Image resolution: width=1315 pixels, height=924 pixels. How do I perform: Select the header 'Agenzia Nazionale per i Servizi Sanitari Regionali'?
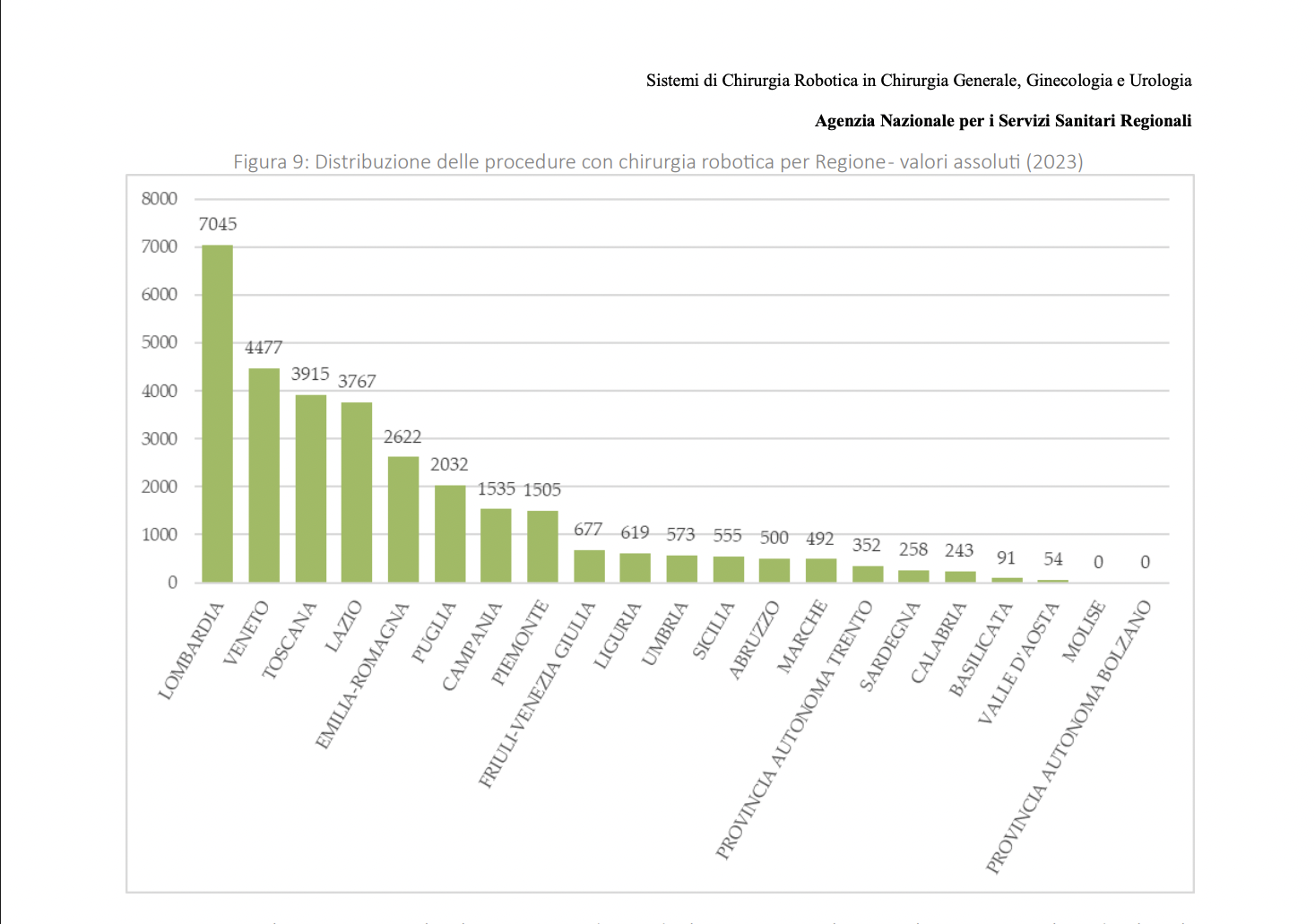pyautogui.click(x=1002, y=121)
